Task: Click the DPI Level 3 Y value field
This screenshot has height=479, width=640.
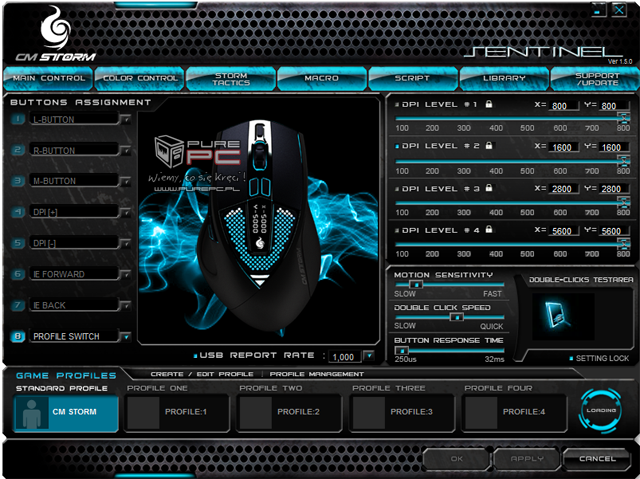Action: [x=613, y=189]
